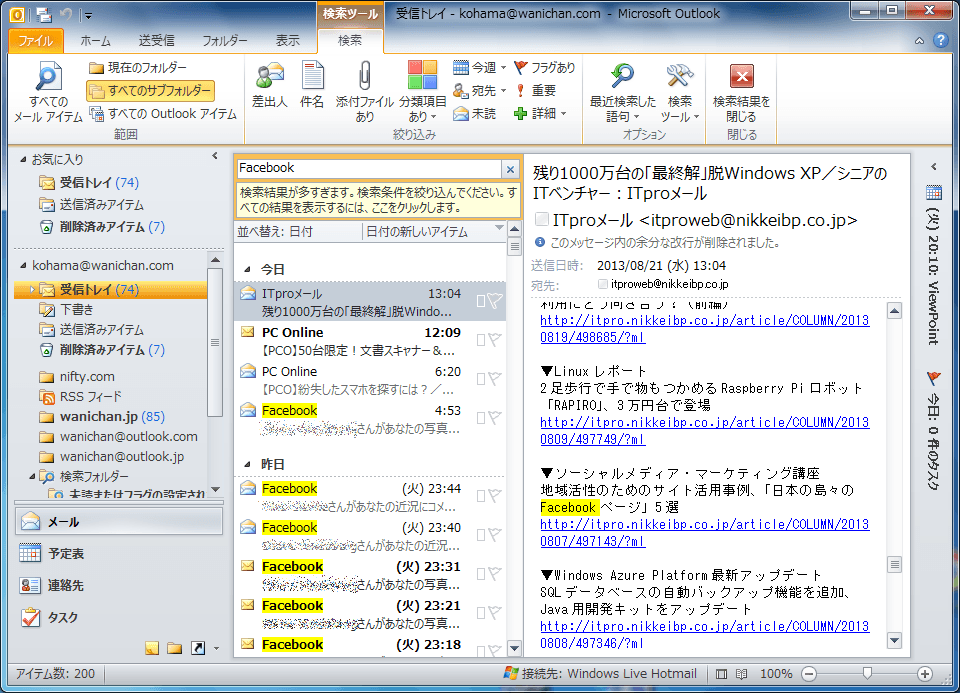Image resolution: width=960 pixels, height=693 pixels.
Task: Open the ファイル tab
Action: point(36,41)
